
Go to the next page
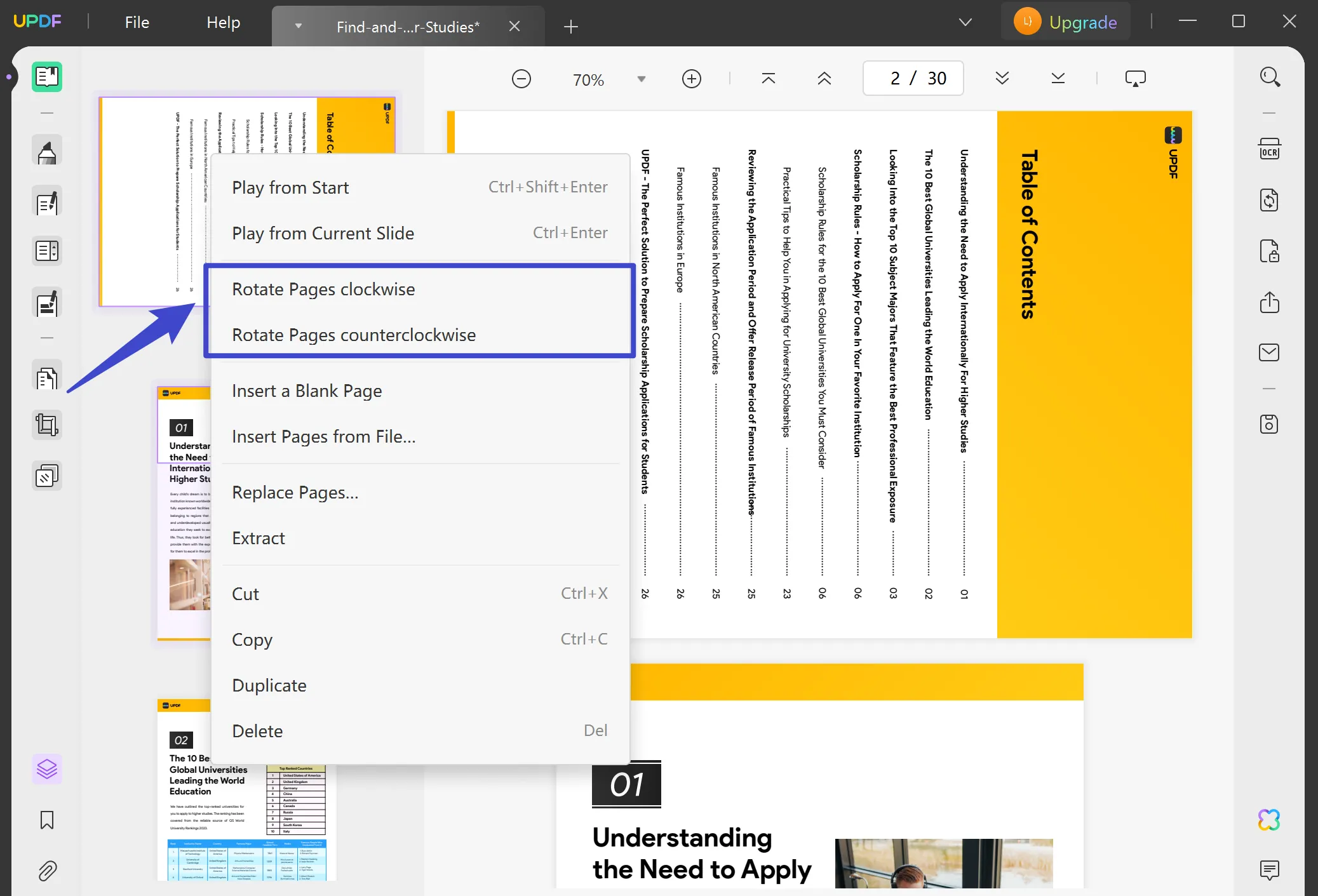pos(1002,79)
